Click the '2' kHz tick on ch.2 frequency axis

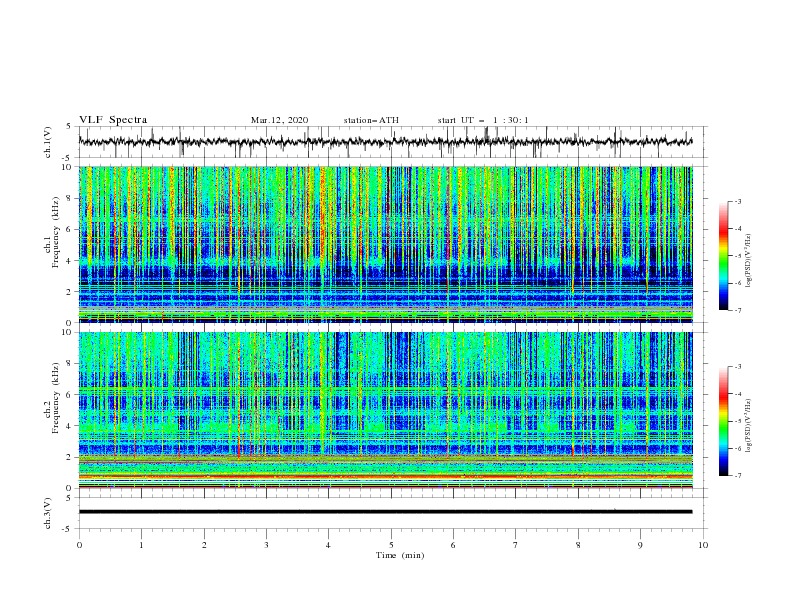point(70,457)
